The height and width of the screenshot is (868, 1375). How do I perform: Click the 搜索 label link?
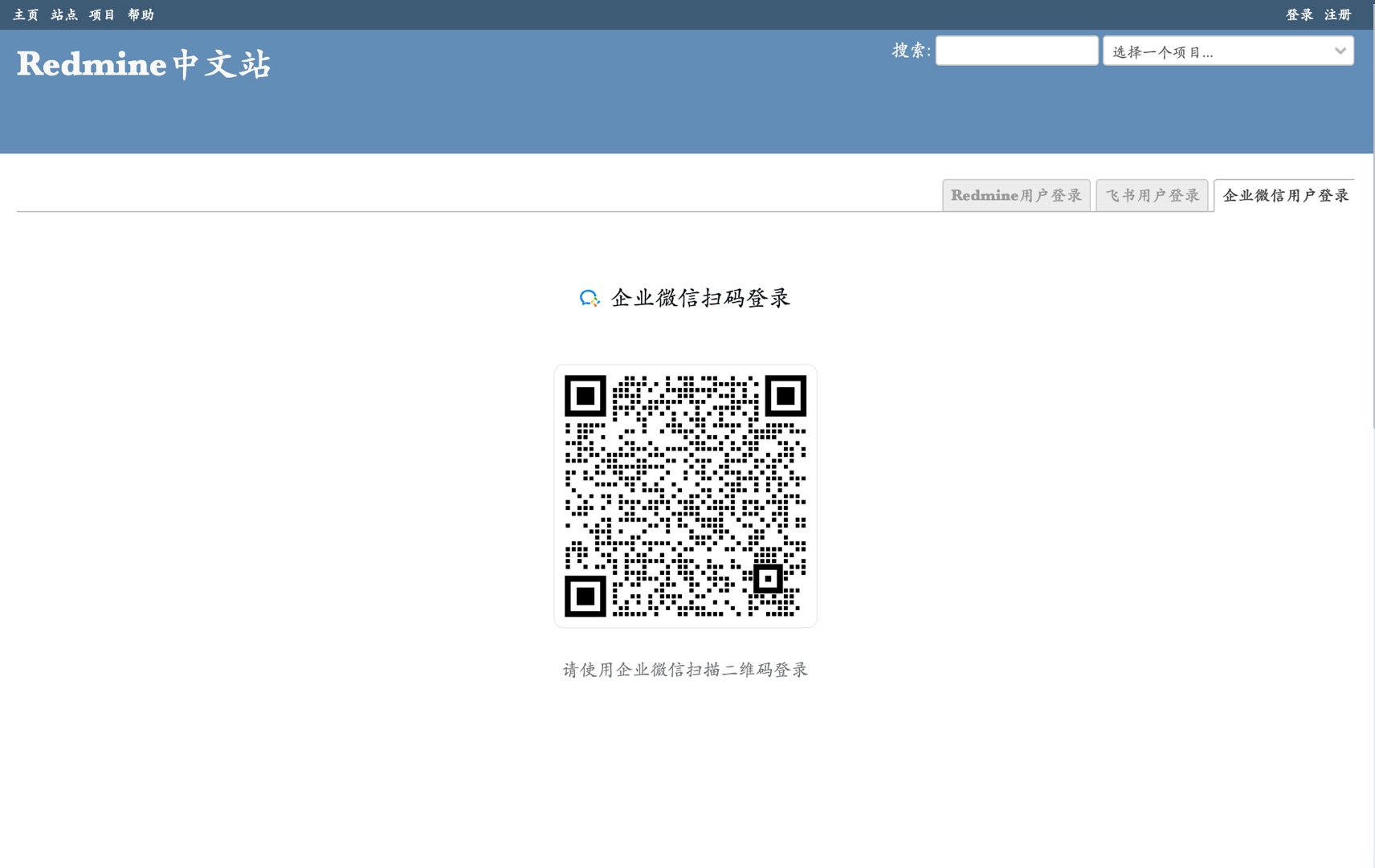tap(908, 51)
